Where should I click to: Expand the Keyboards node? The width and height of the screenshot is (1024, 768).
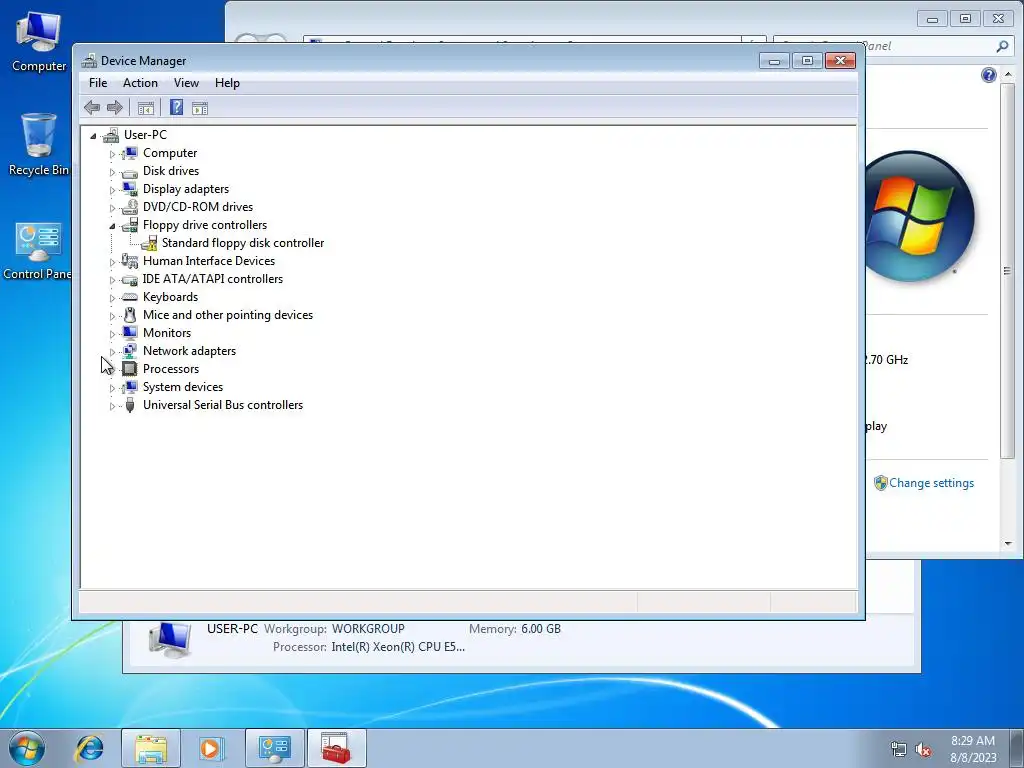pos(112,298)
